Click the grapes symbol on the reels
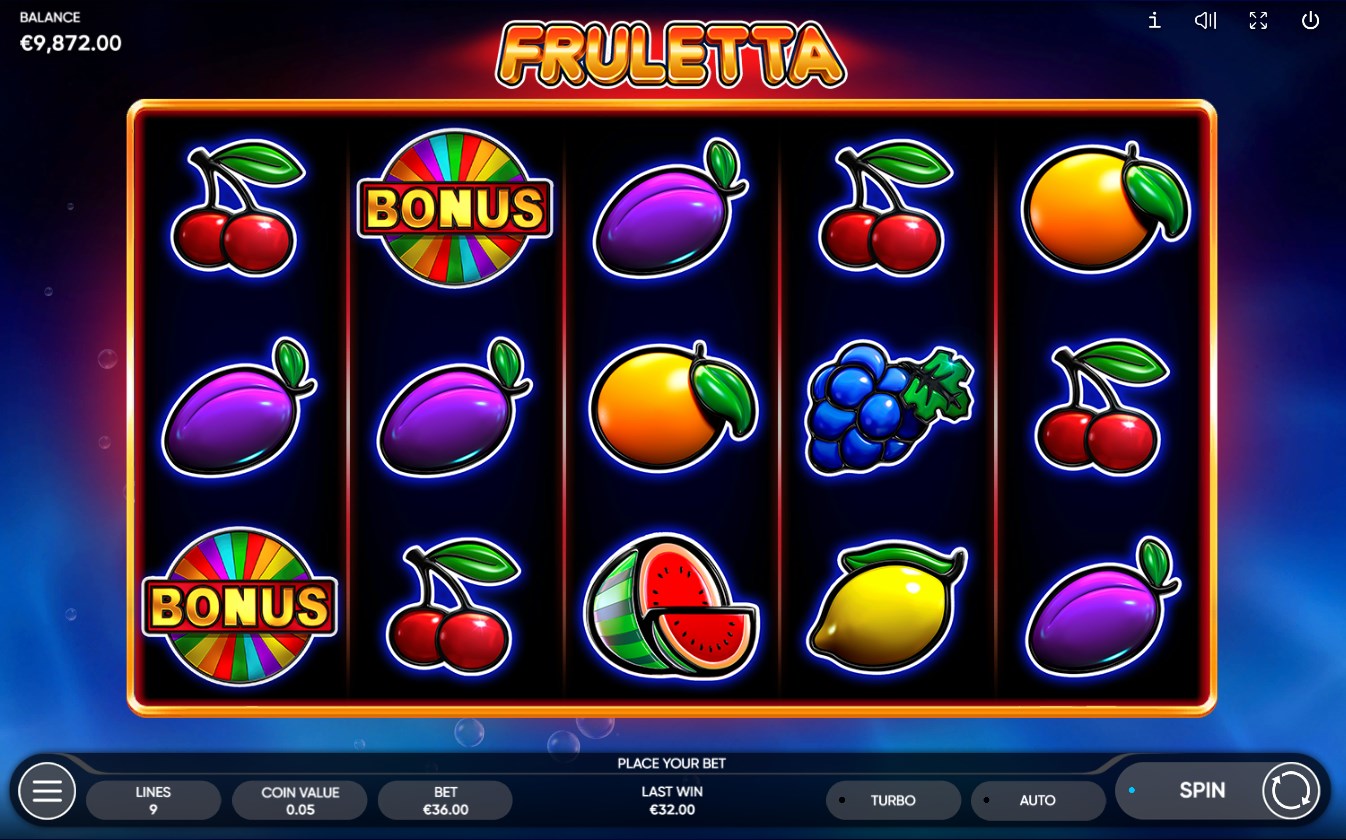This screenshot has width=1346, height=840. coord(888,408)
